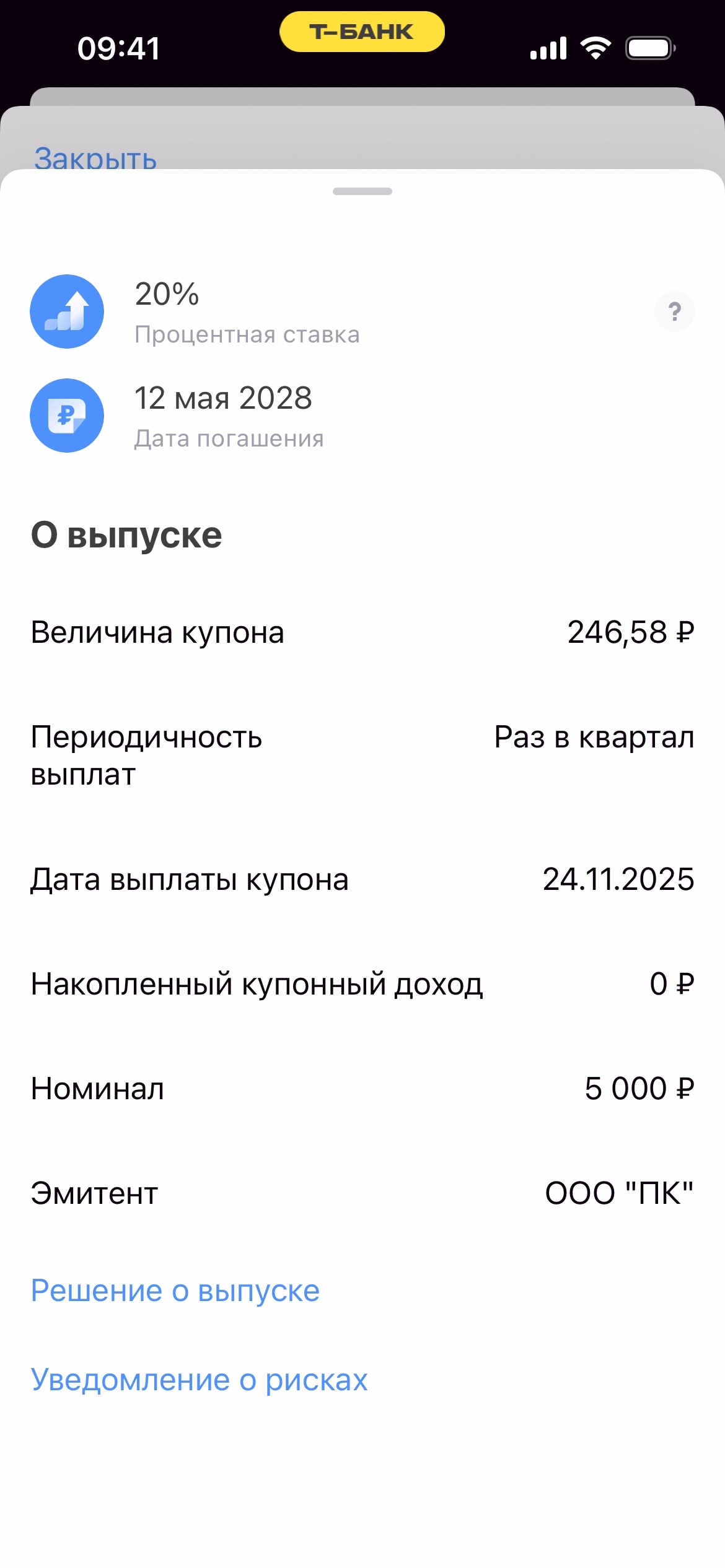
Task: Tap the coupon payment date 24.11.2025
Action: (618, 879)
